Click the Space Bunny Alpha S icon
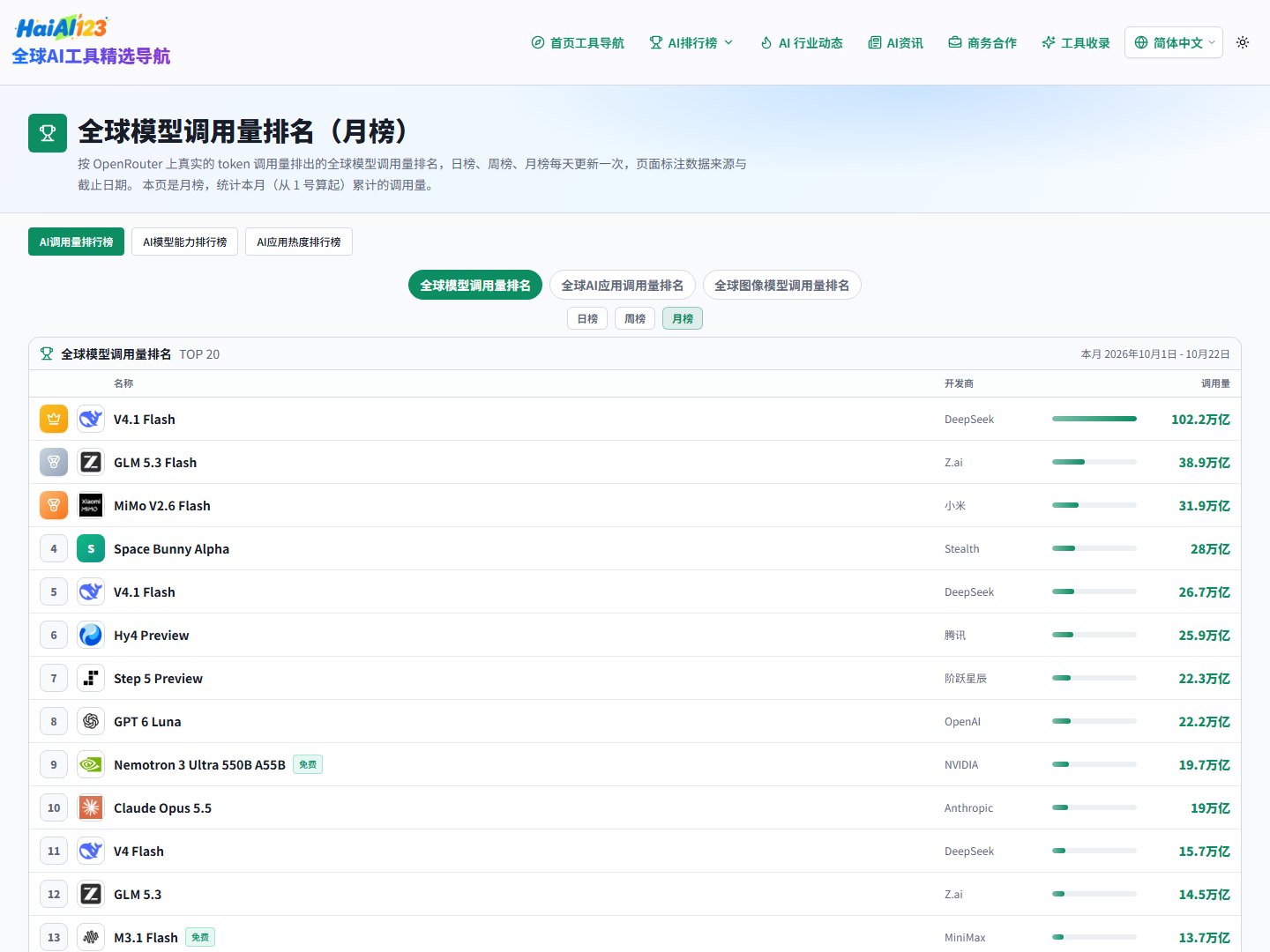The height and width of the screenshot is (952, 1270). [x=91, y=548]
